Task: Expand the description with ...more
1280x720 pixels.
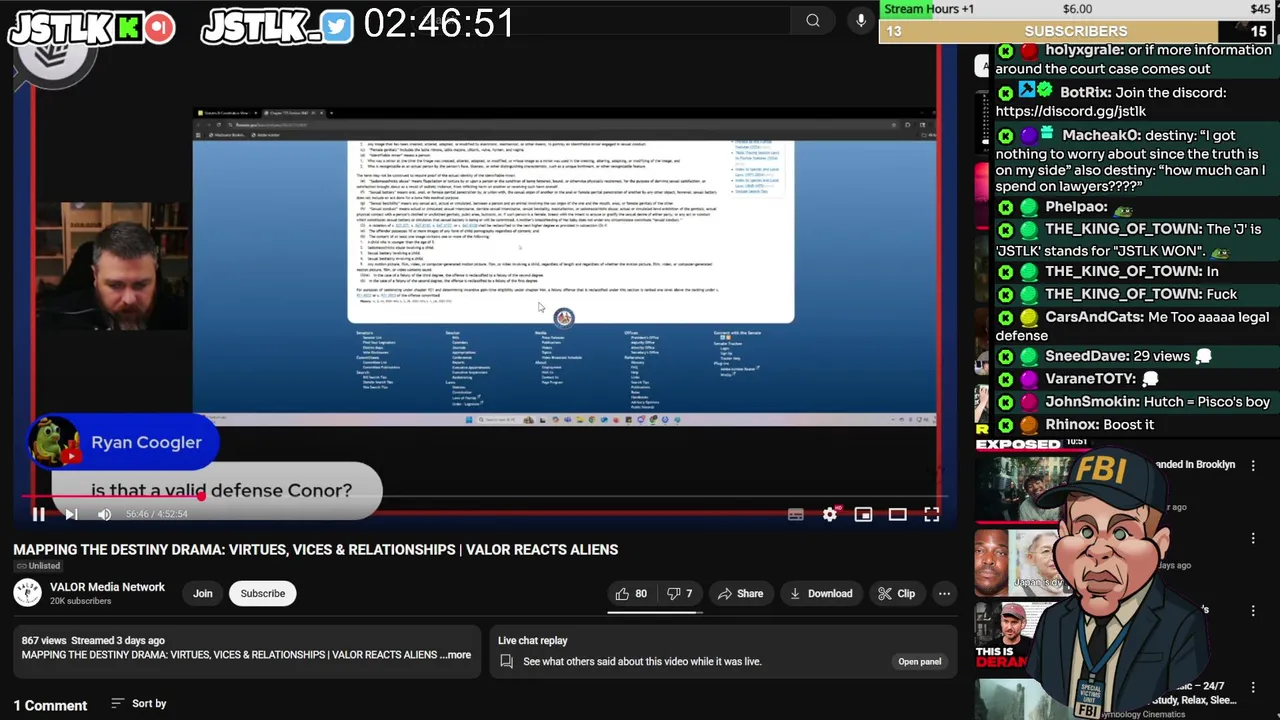Action: [x=455, y=655]
